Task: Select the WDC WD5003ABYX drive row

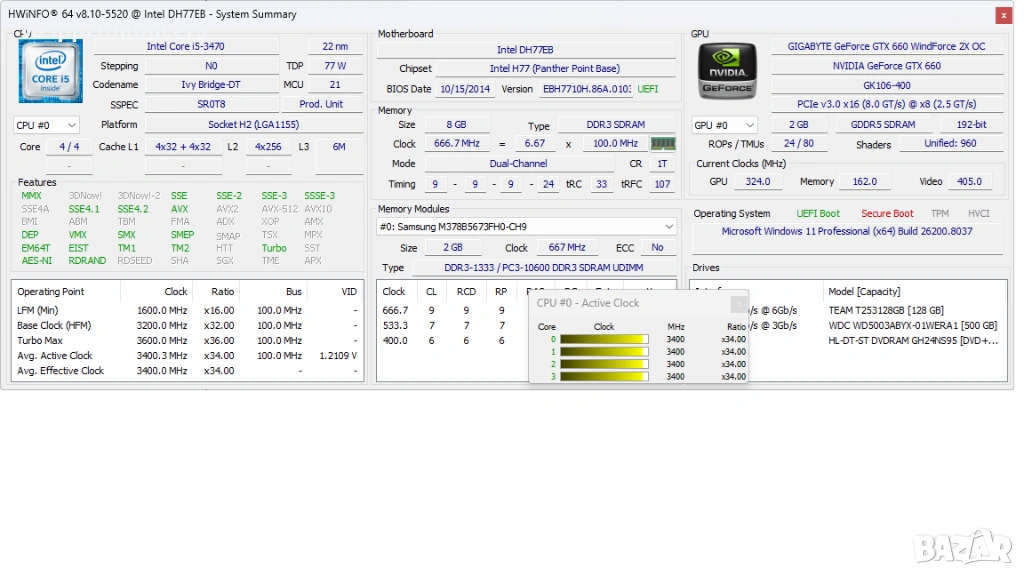Action: pos(912,326)
